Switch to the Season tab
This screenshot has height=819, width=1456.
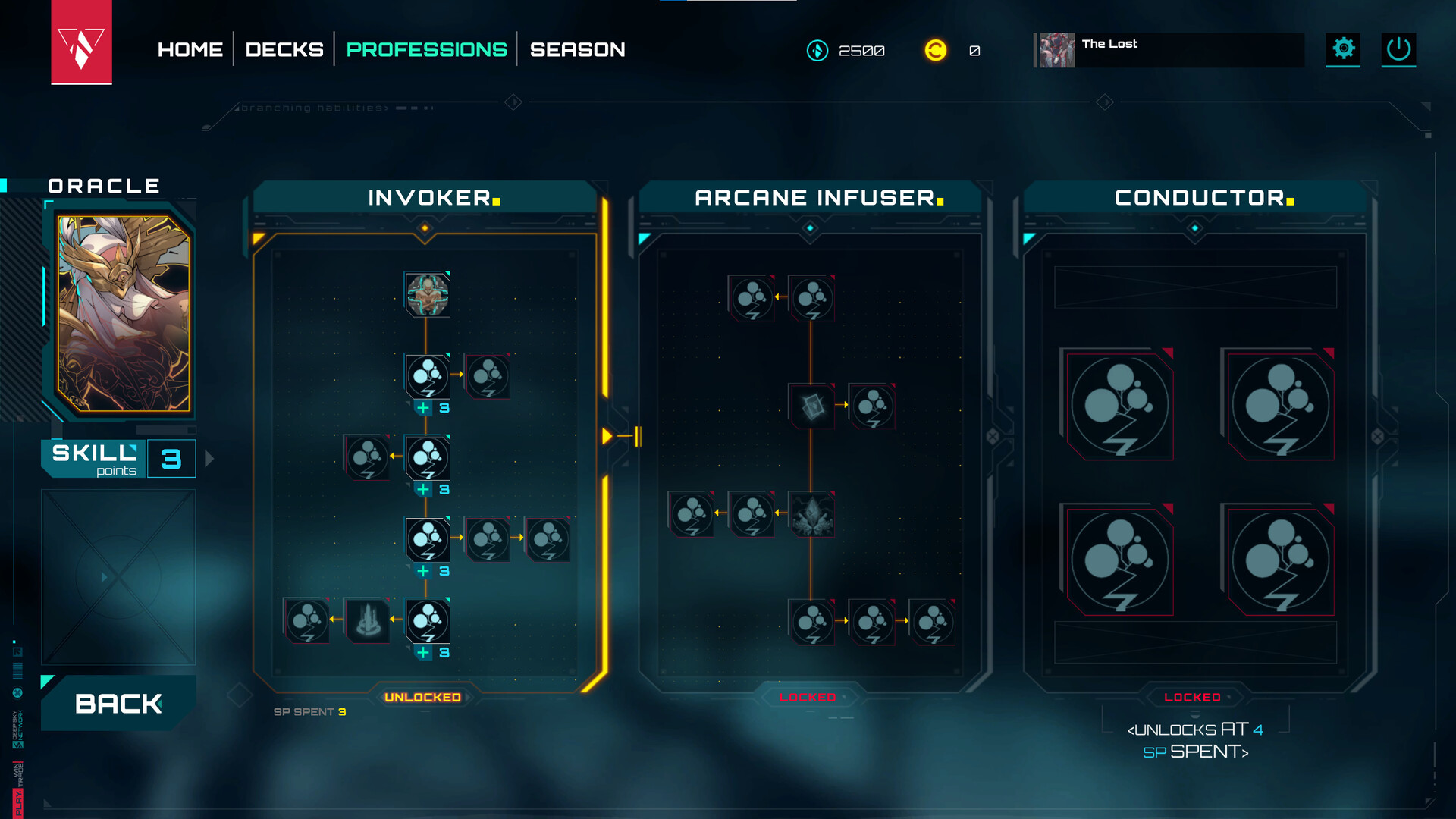pos(578,50)
